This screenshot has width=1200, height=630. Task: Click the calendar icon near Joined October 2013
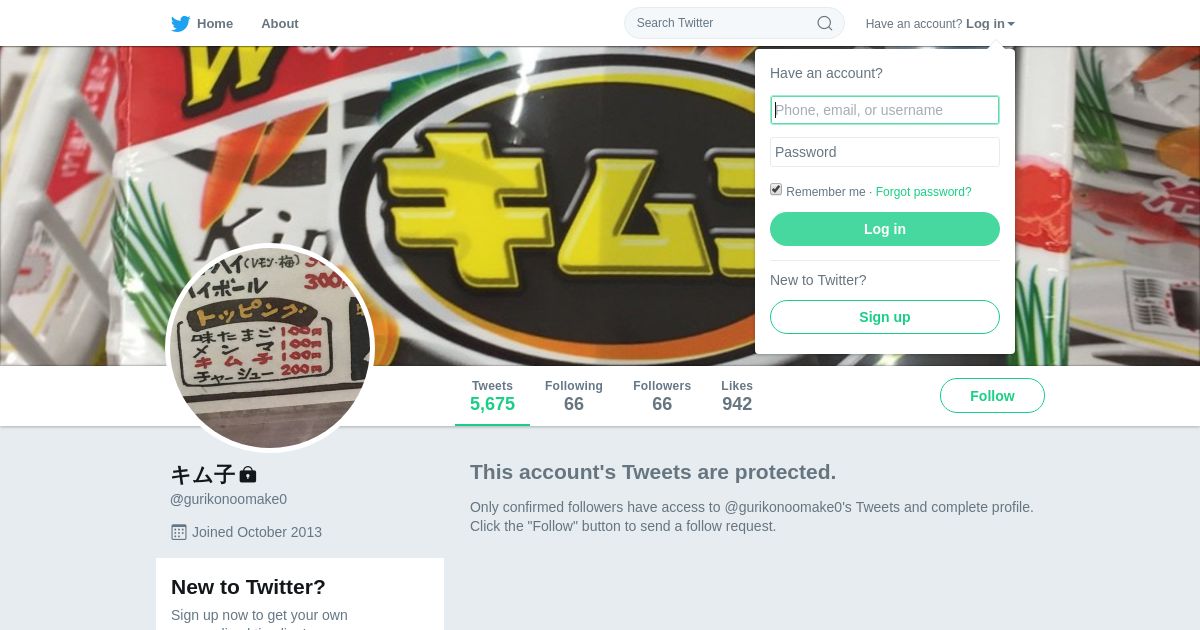point(179,532)
